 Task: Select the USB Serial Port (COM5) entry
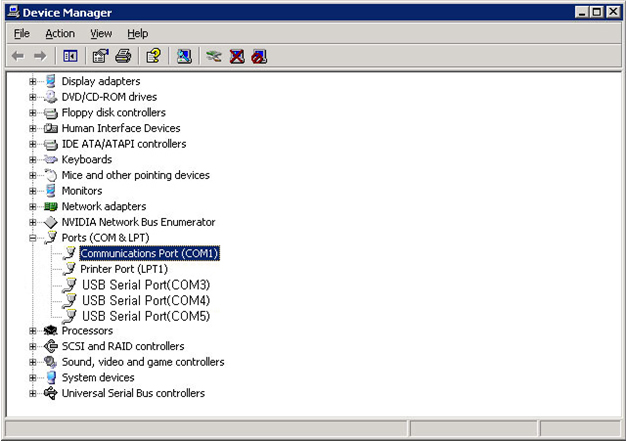click(145, 316)
